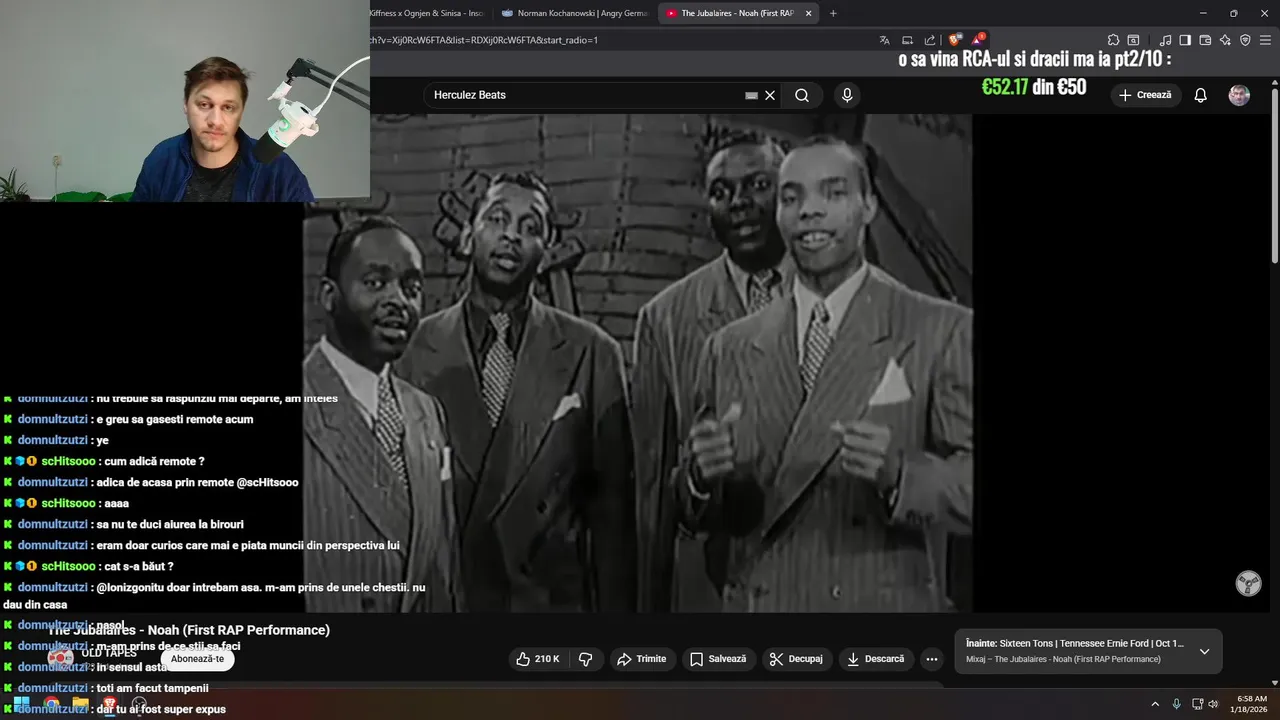Open File Explorer from the taskbar
Viewport: 1280px width, 720px height.
tap(80, 704)
